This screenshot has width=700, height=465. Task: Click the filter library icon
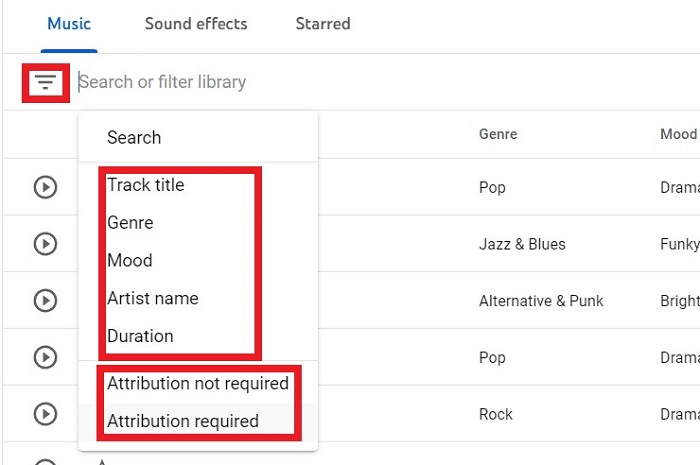(x=45, y=82)
